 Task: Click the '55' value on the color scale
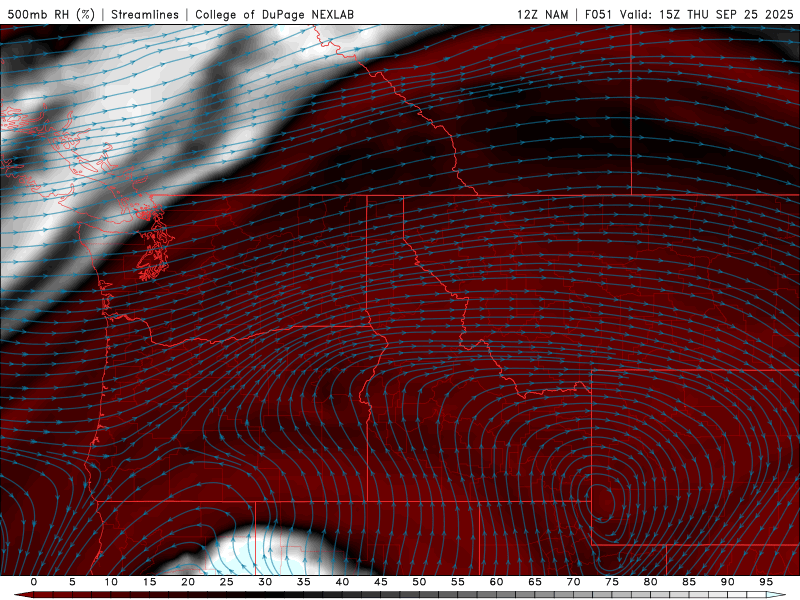(x=457, y=582)
